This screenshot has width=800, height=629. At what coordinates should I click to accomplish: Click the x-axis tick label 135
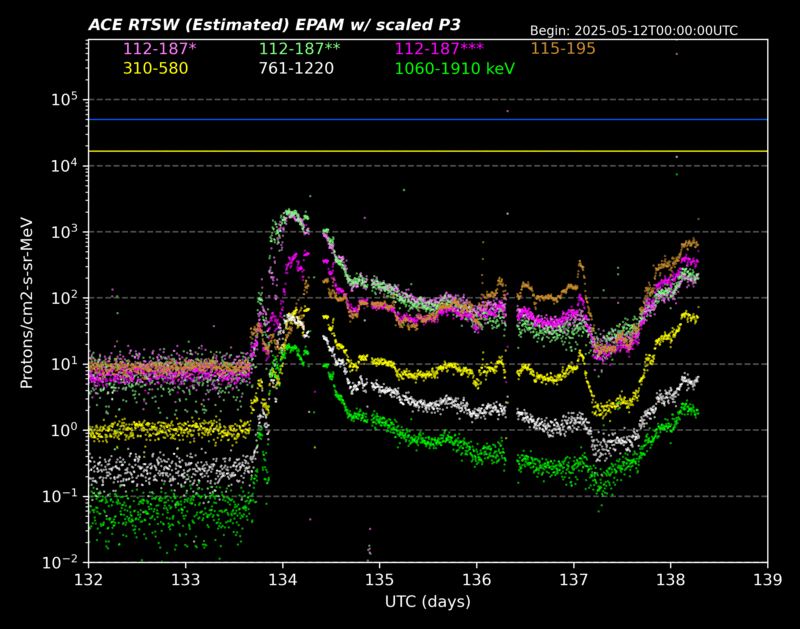point(380,580)
